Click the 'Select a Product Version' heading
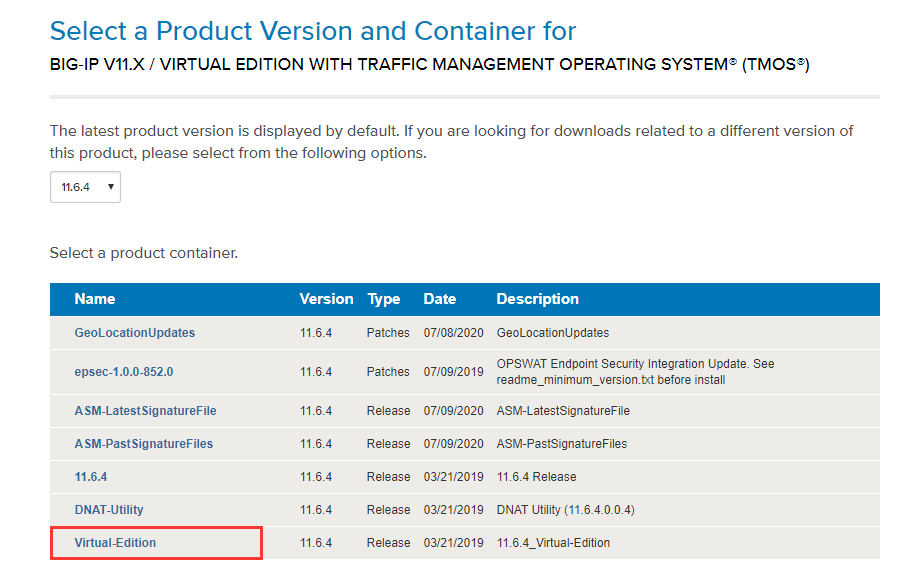The image size is (923, 577). [x=312, y=31]
